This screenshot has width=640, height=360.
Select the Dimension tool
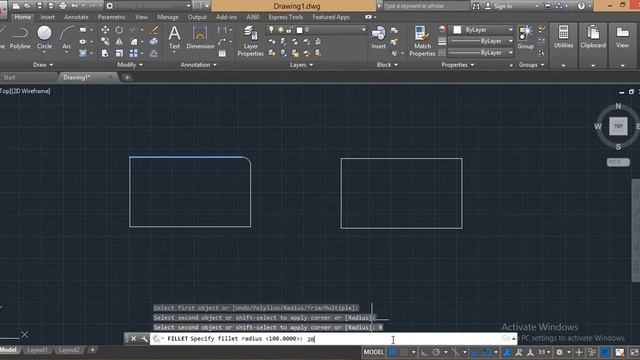(200, 38)
